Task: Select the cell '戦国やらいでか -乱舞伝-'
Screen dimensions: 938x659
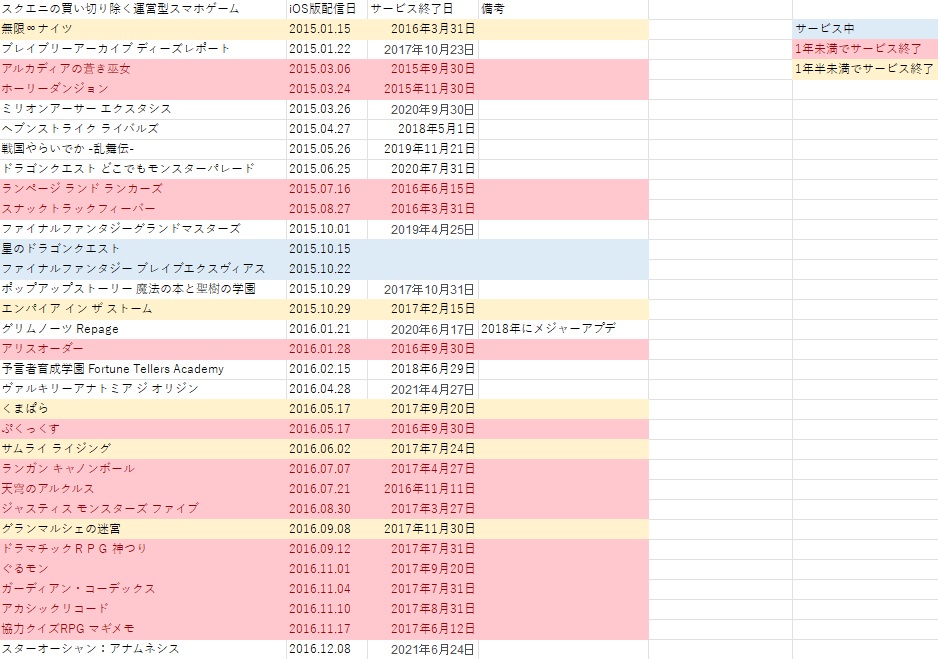Action: pos(143,149)
